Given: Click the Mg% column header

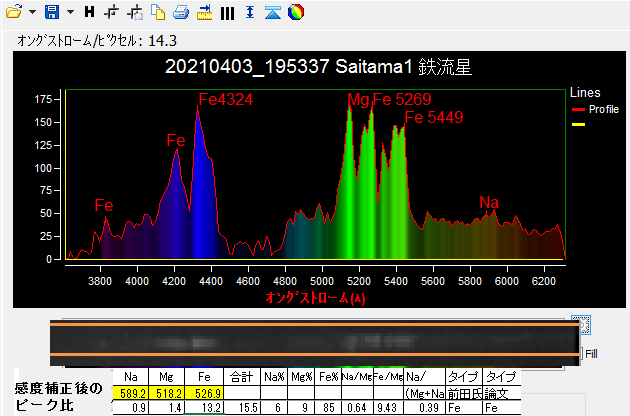Looking at the screenshot, I should pos(301,377).
